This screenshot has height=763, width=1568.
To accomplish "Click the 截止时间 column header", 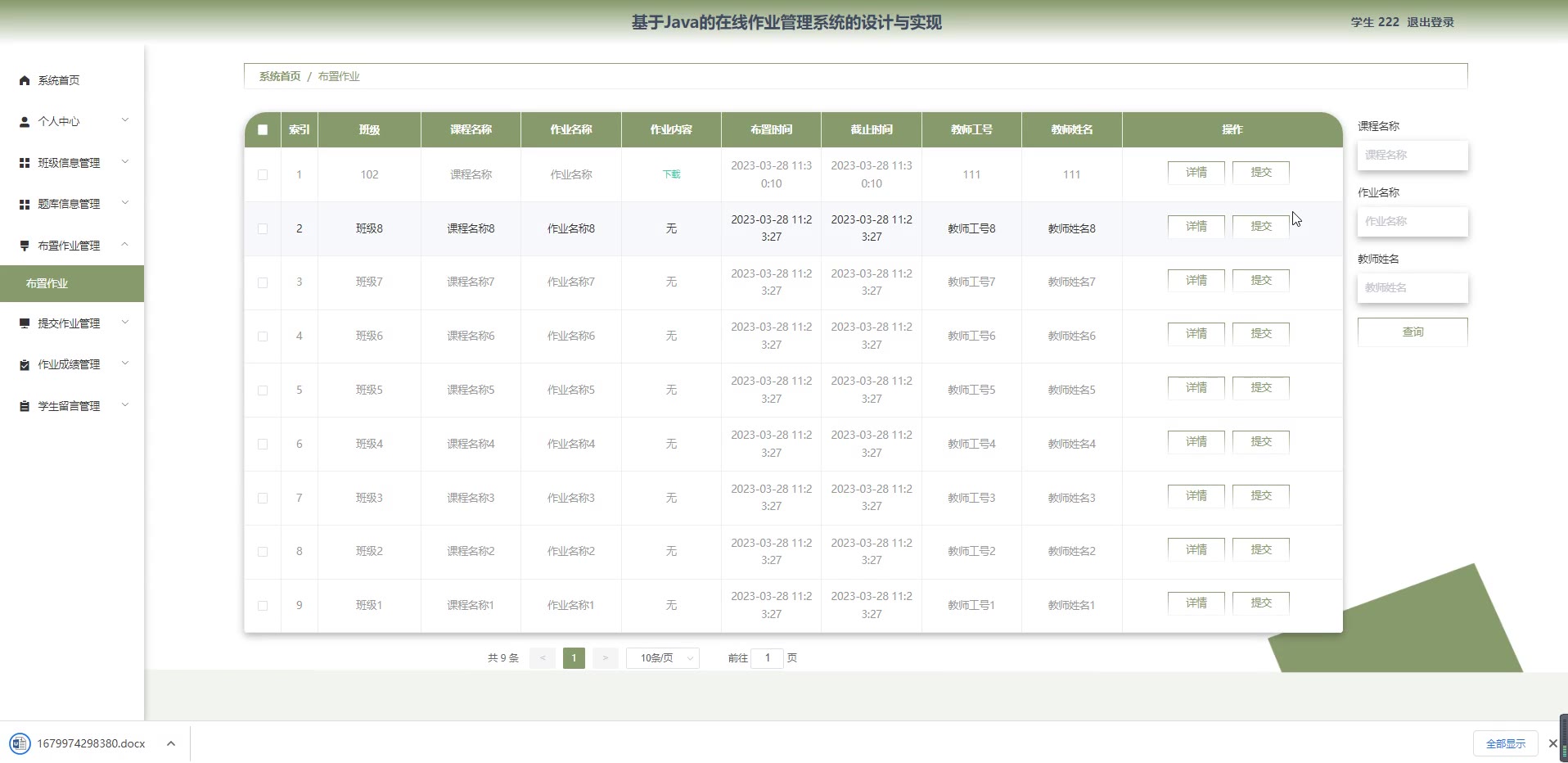I will [872, 129].
